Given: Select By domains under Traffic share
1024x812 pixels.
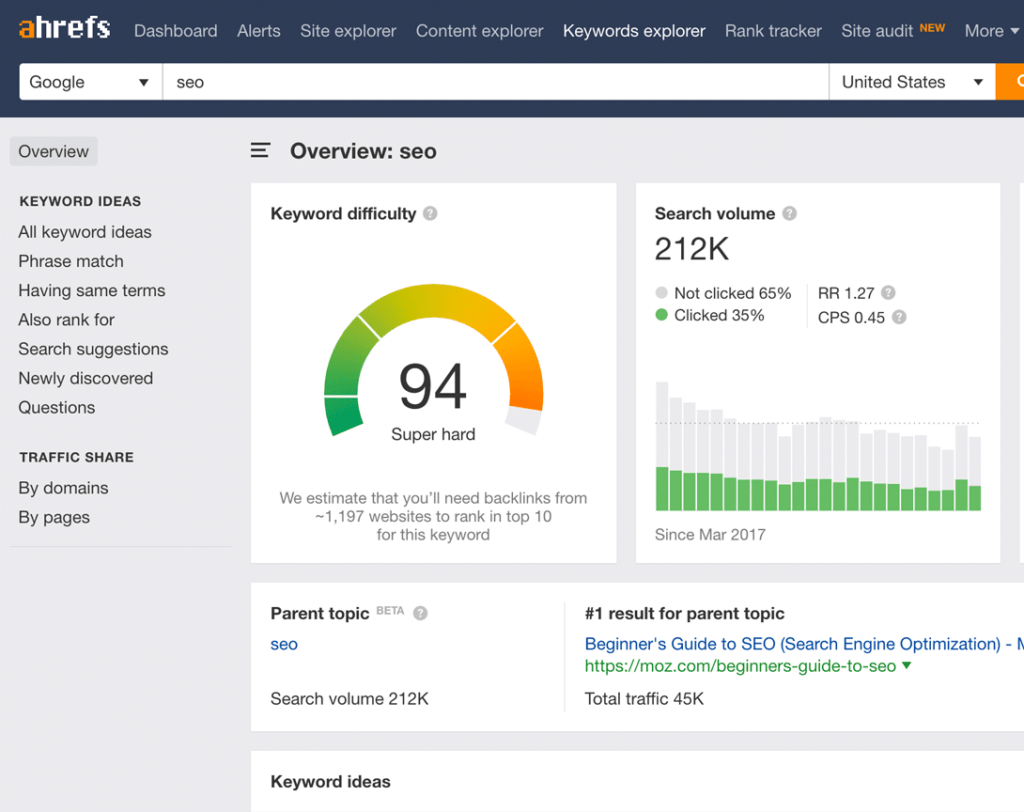Looking at the screenshot, I should pyautogui.click(x=63, y=488).
